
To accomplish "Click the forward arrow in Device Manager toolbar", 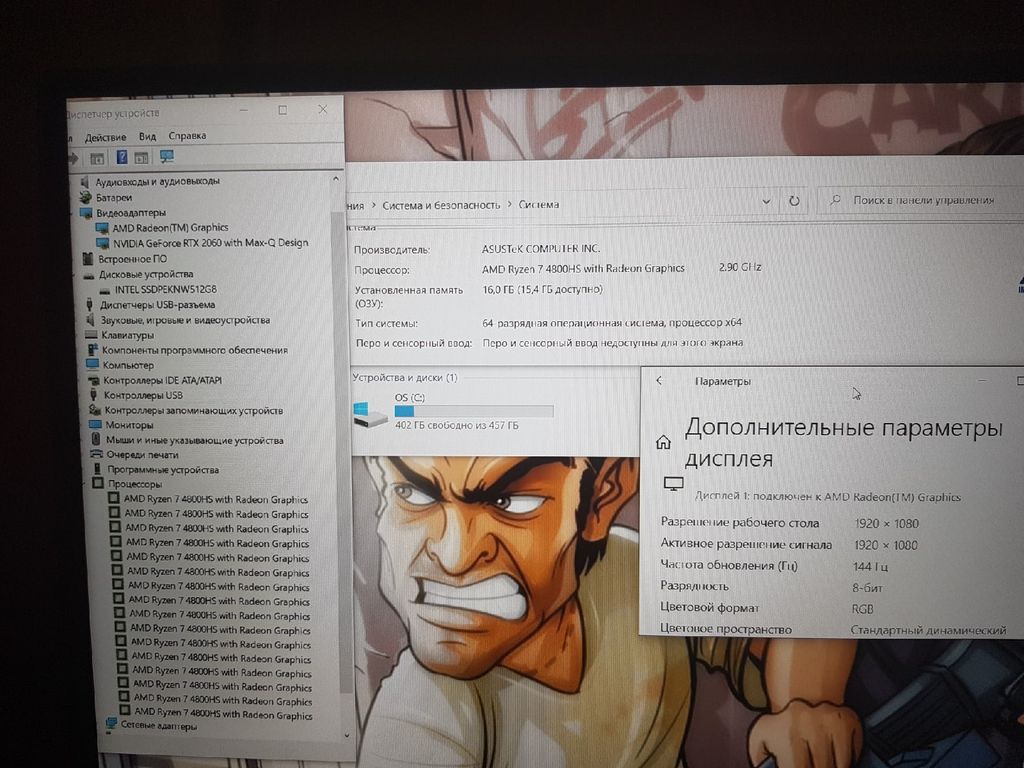I will [x=73, y=158].
